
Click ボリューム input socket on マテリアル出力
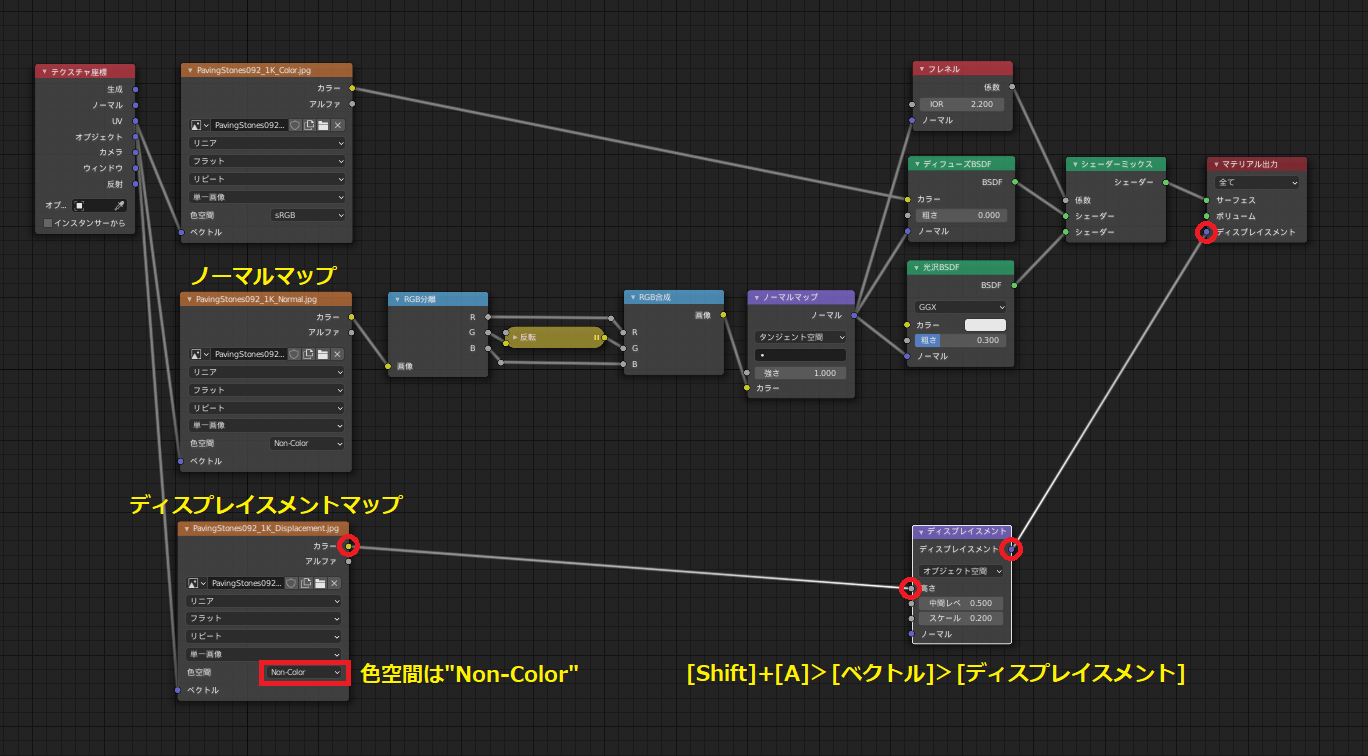1207,216
